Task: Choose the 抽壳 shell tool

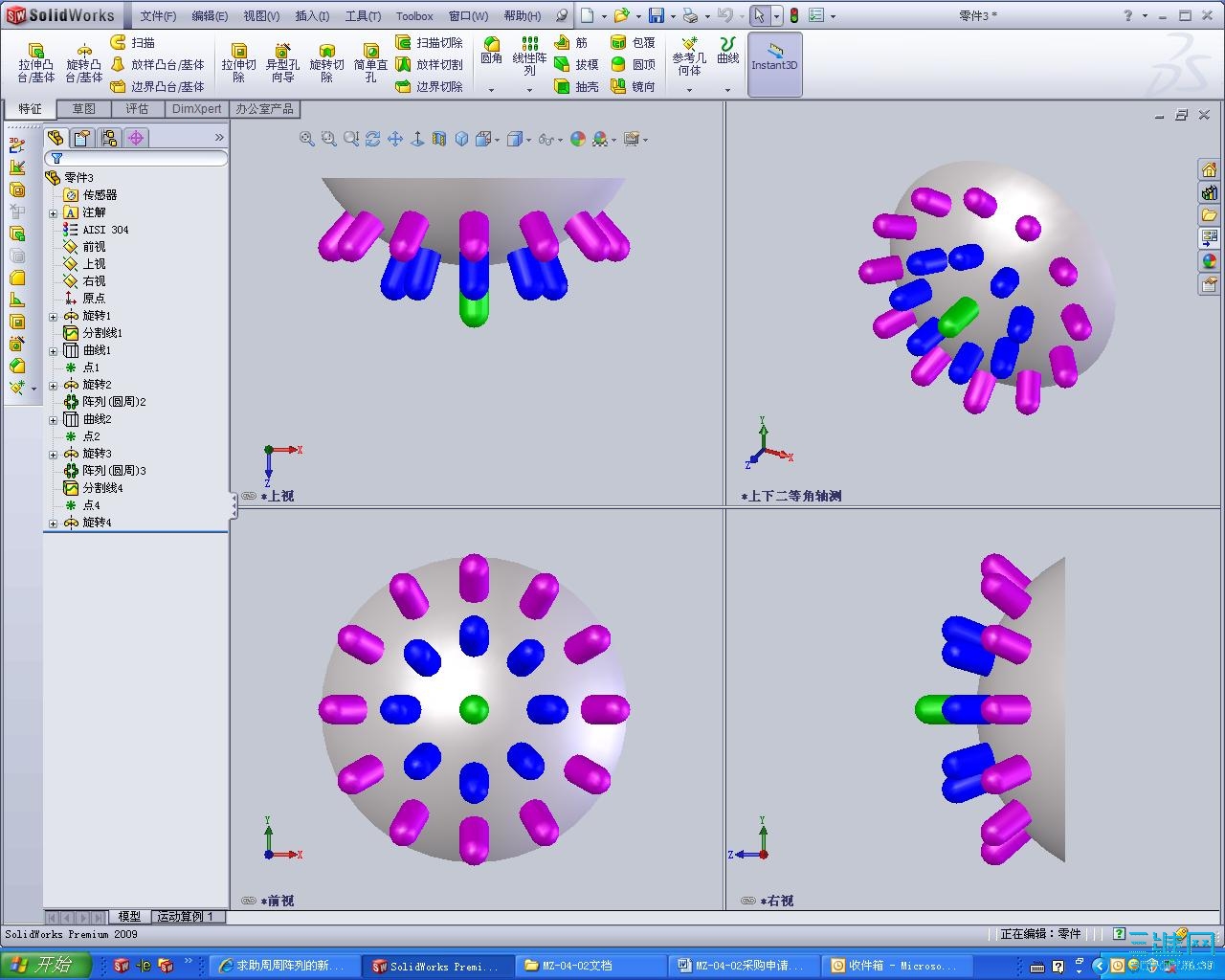Action: [576, 86]
